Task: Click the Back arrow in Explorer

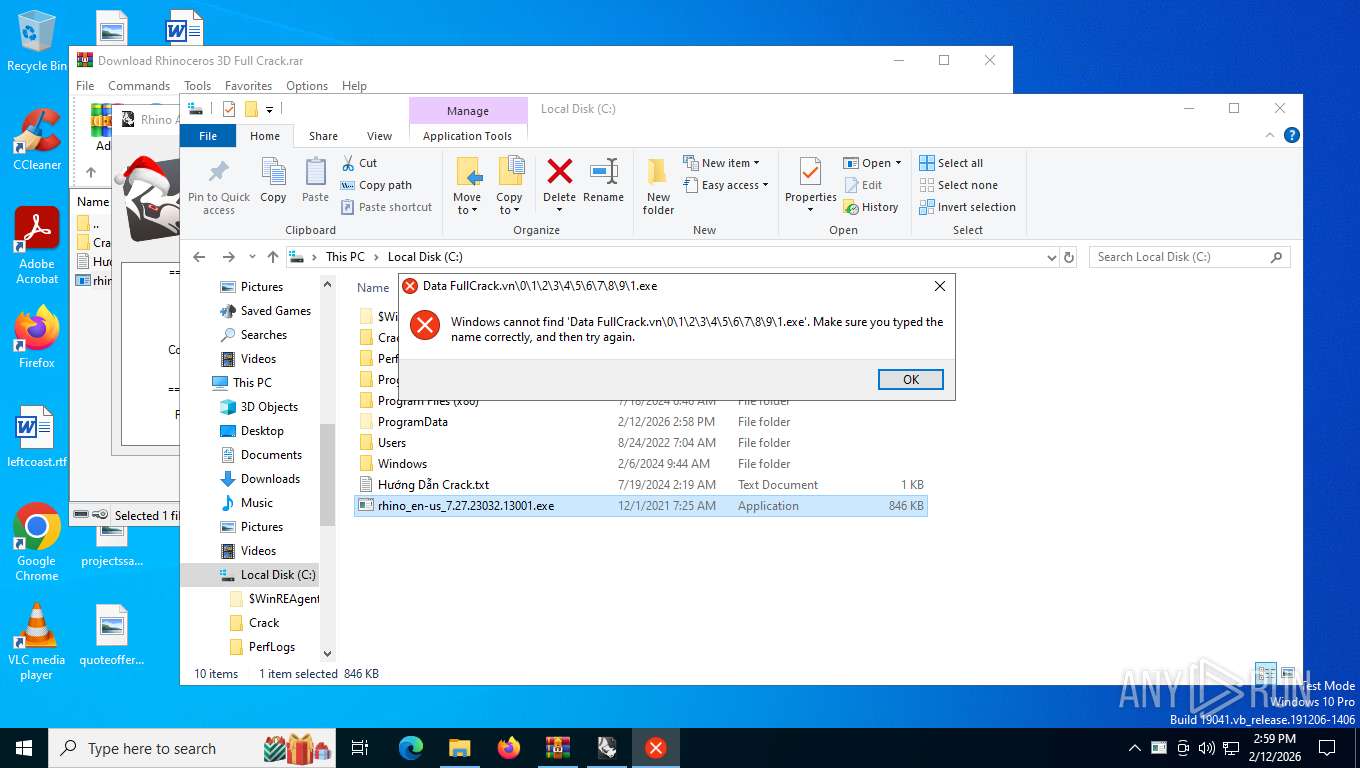Action: tap(199, 257)
